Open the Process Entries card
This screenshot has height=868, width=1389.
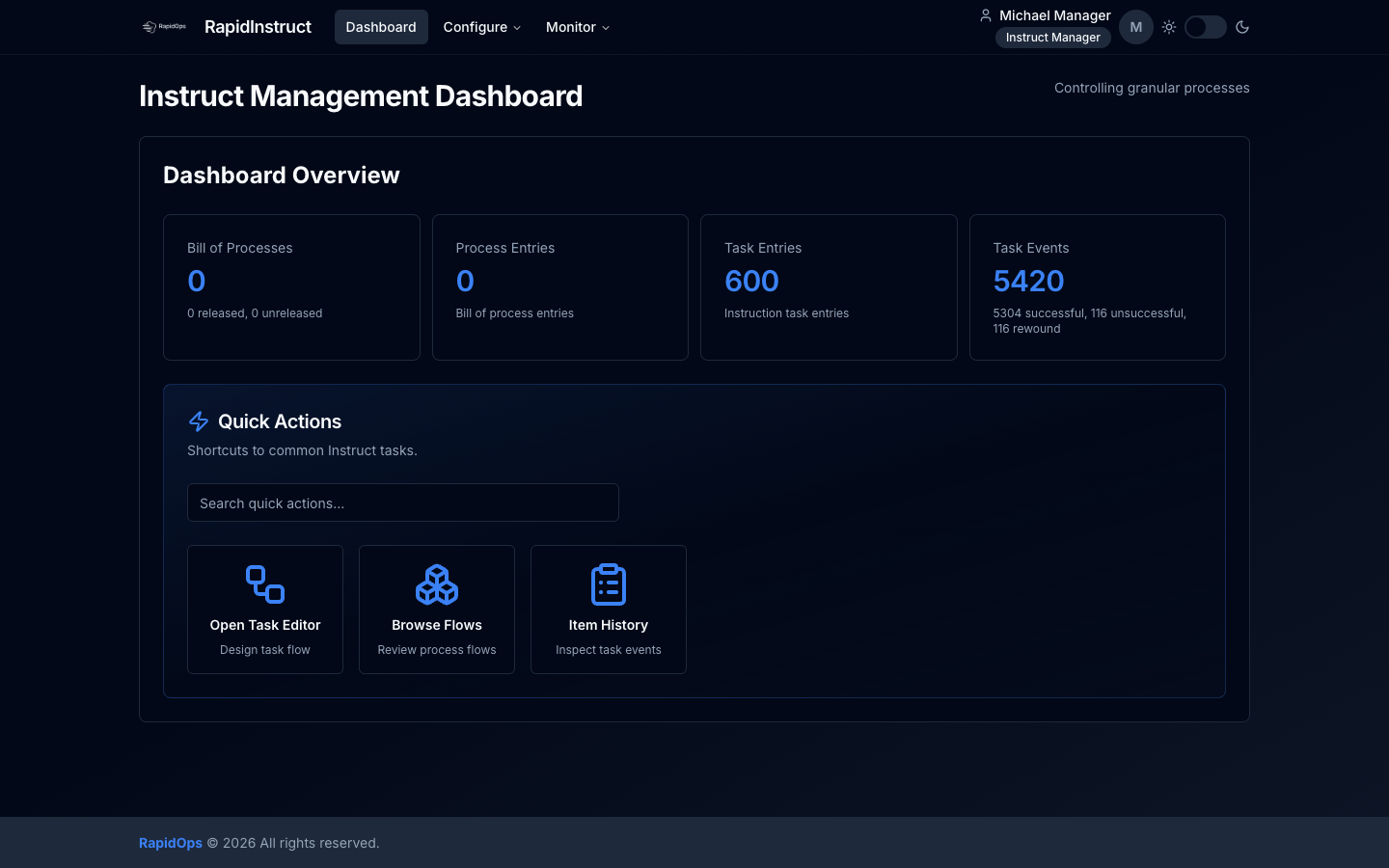pos(560,287)
